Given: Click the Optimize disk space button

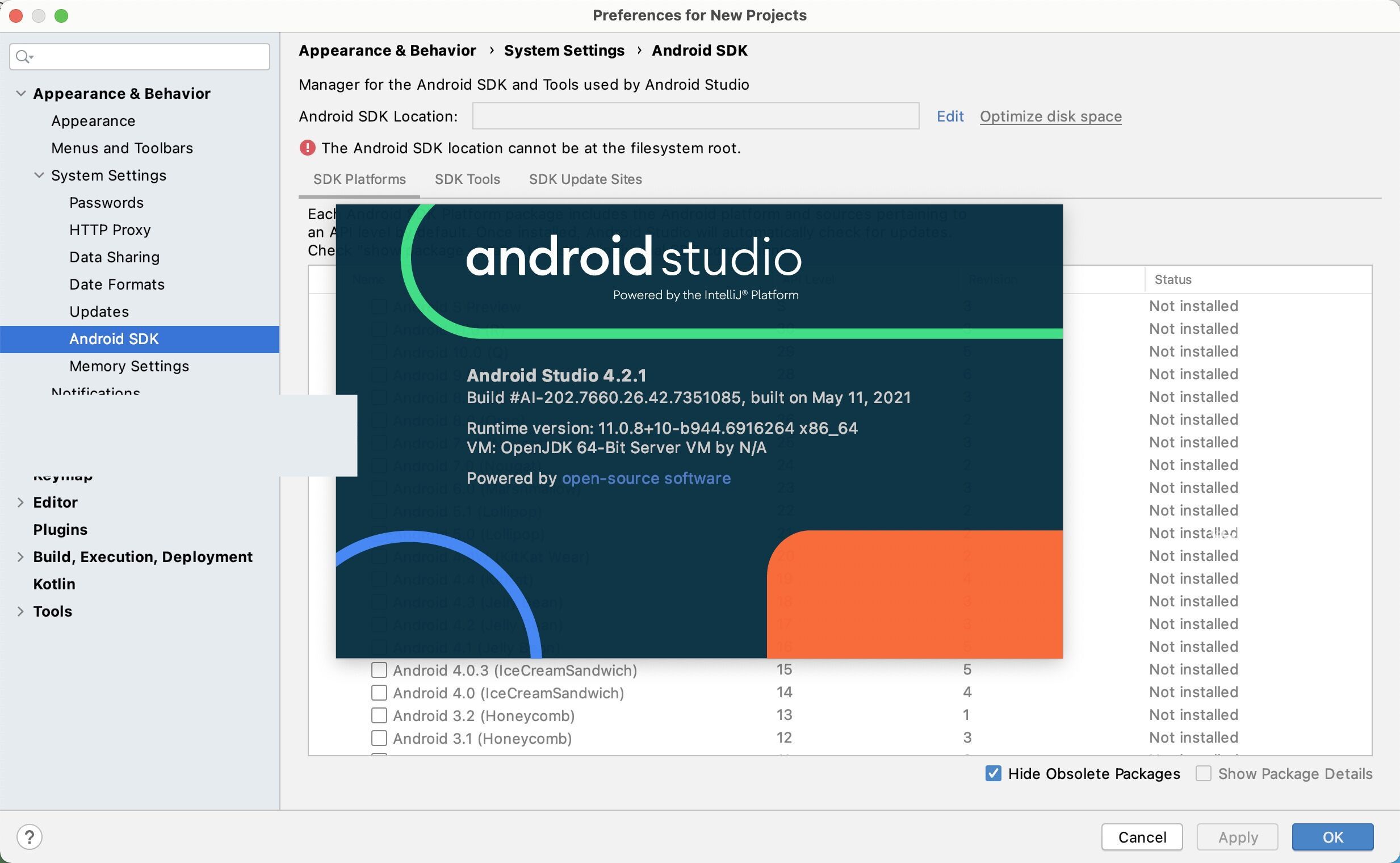Looking at the screenshot, I should point(1050,115).
